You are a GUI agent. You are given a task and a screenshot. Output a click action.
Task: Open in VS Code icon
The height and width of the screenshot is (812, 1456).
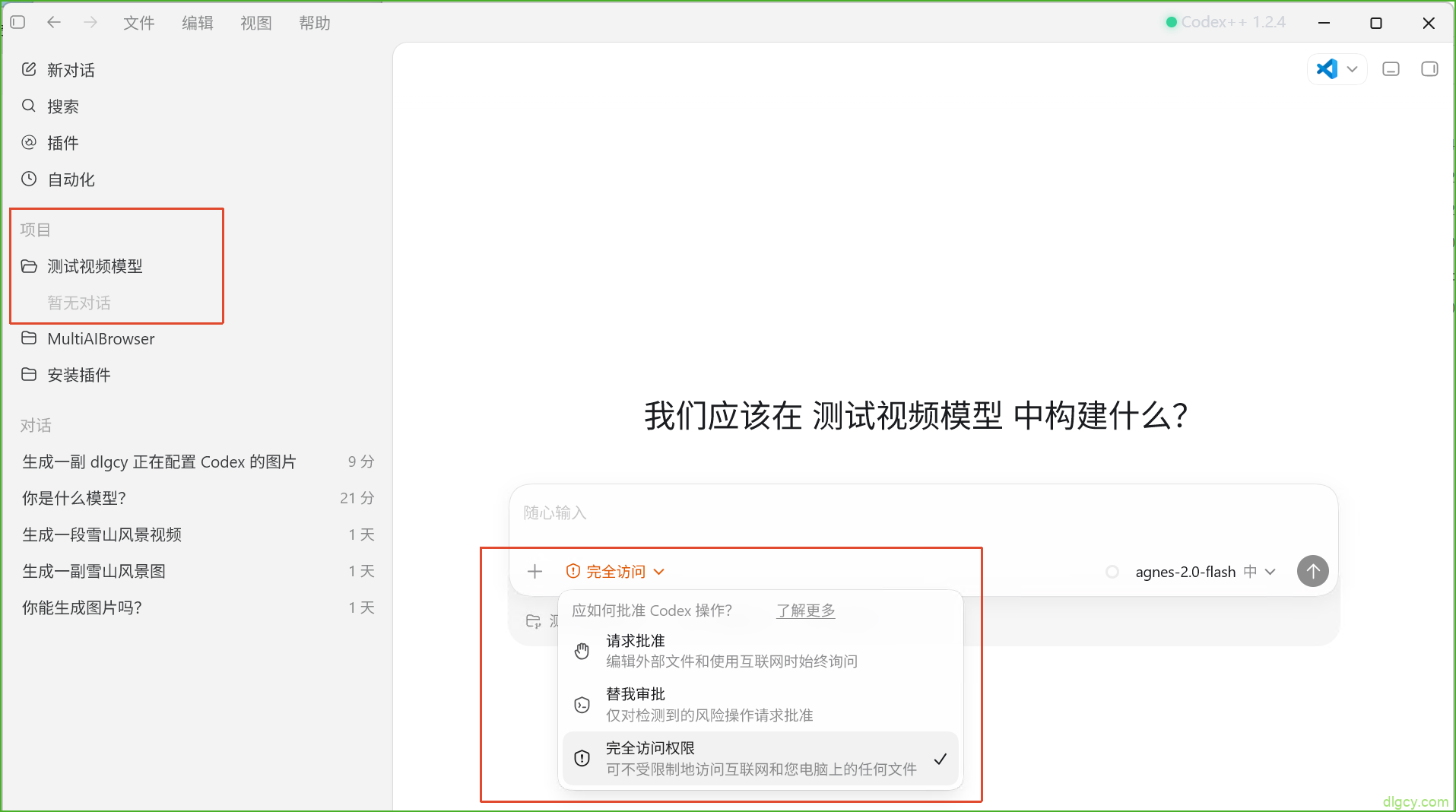point(1327,69)
